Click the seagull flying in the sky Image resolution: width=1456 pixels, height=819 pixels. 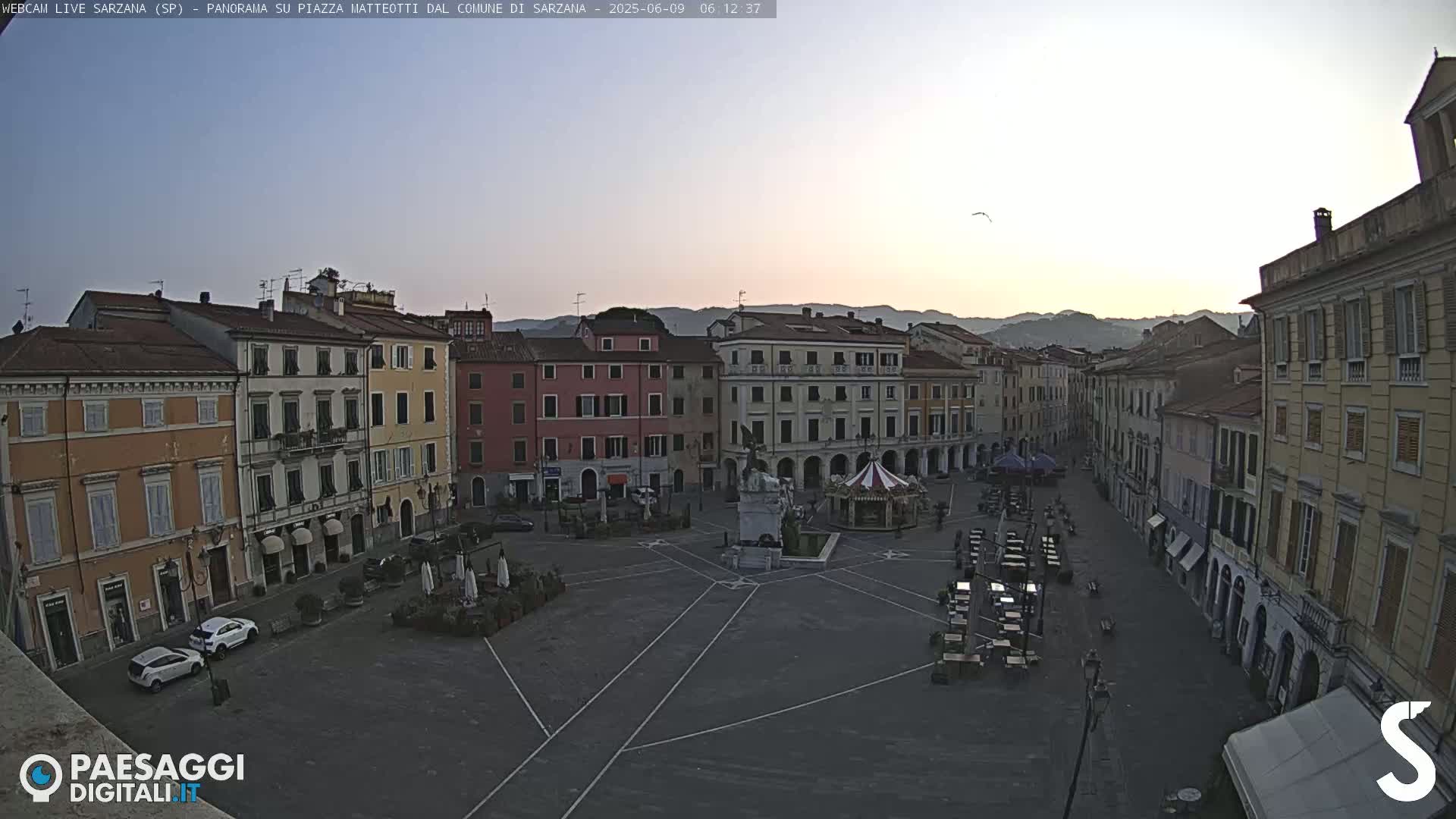click(x=981, y=217)
